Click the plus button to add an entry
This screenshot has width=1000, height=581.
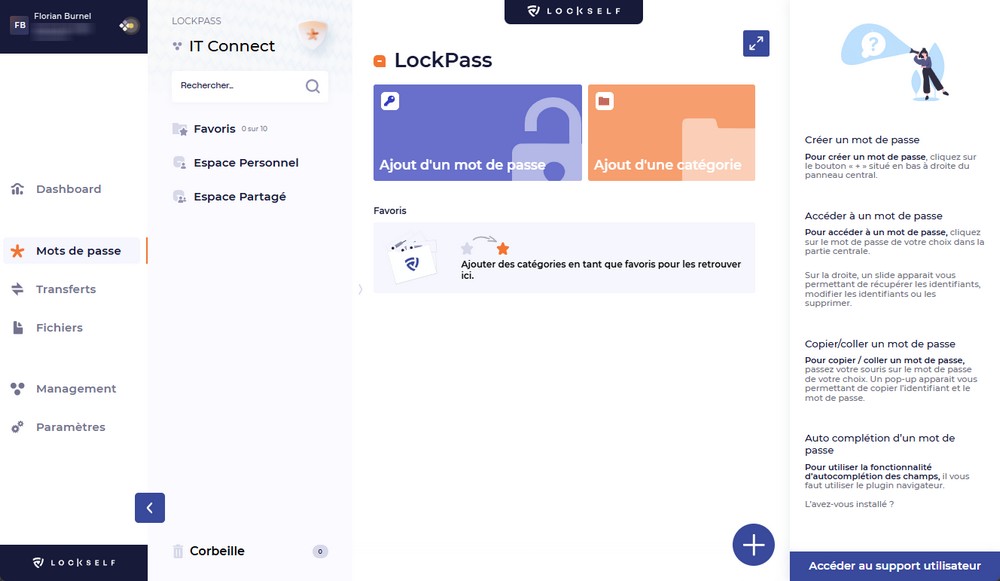click(754, 544)
